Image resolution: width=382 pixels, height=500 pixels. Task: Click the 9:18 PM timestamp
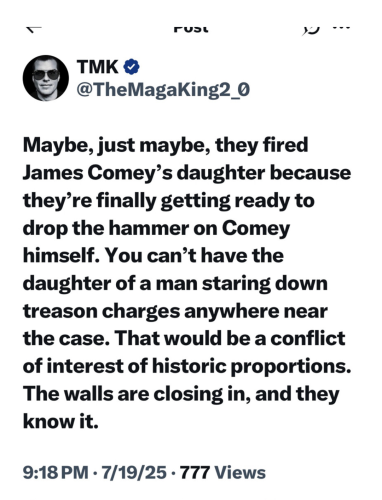(56, 472)
